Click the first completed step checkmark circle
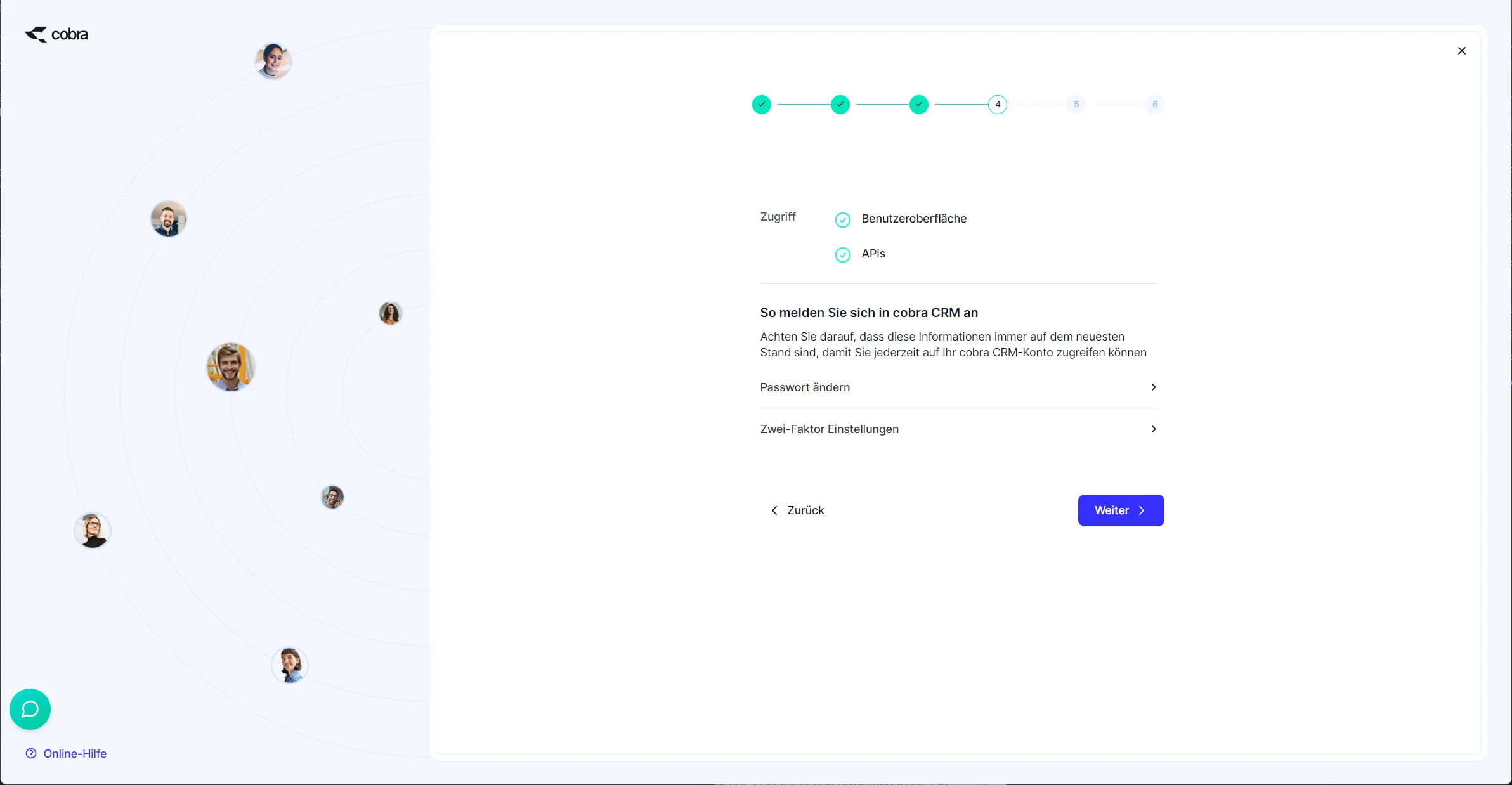This screenshot has height=785, width=1512. (x=761, y=104)
